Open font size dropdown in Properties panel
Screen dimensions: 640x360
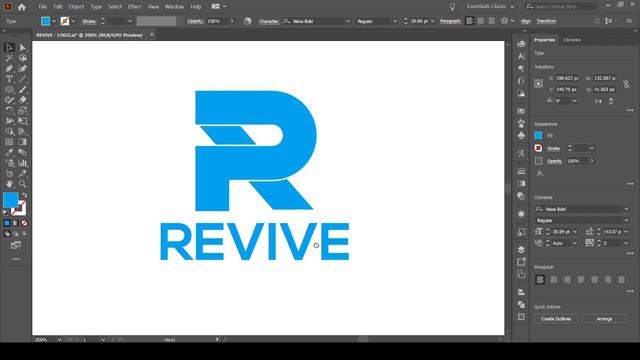pos(575,232)
